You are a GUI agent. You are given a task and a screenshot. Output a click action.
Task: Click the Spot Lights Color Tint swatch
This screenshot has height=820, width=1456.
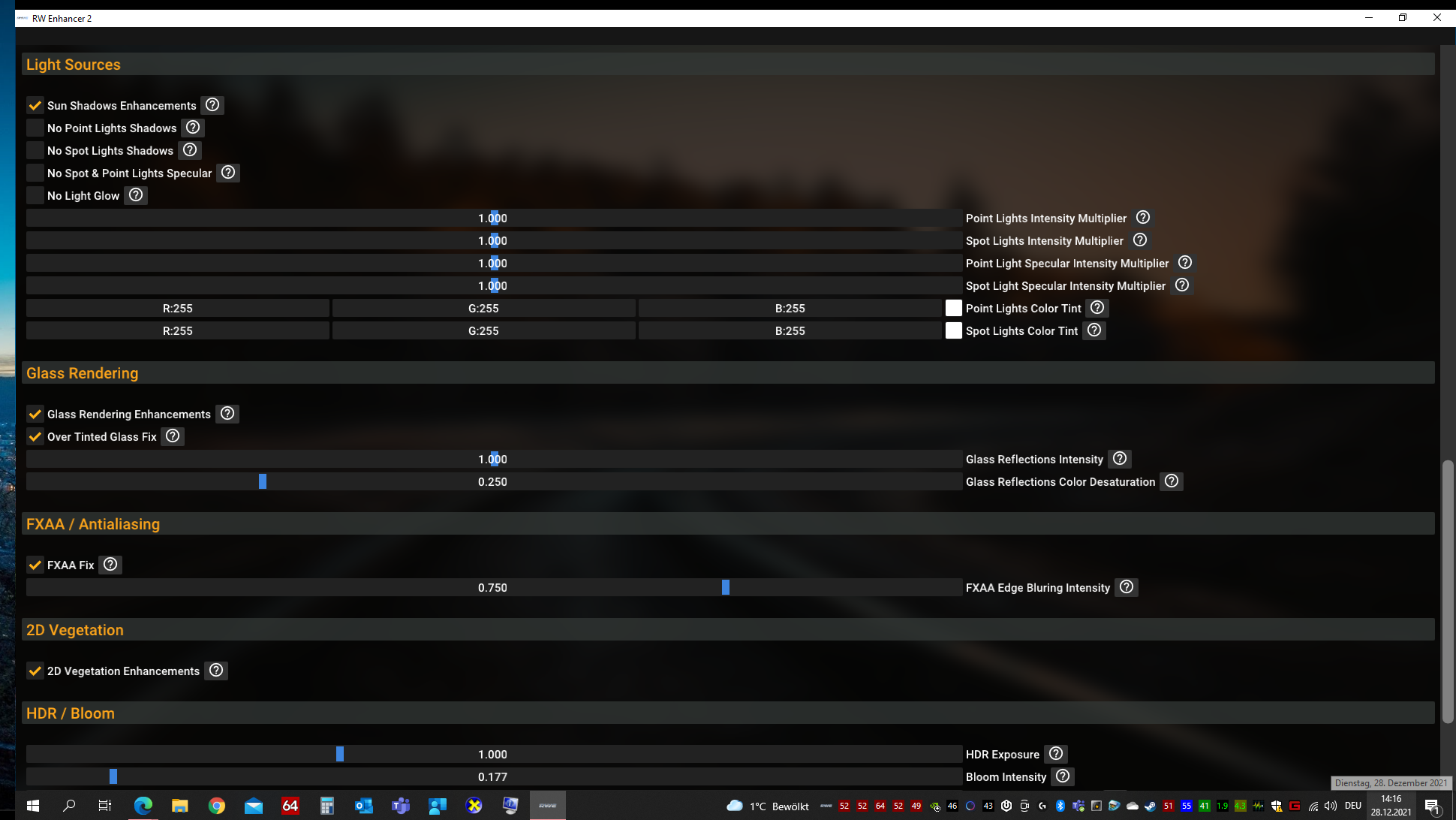click(x=953, y=331)
